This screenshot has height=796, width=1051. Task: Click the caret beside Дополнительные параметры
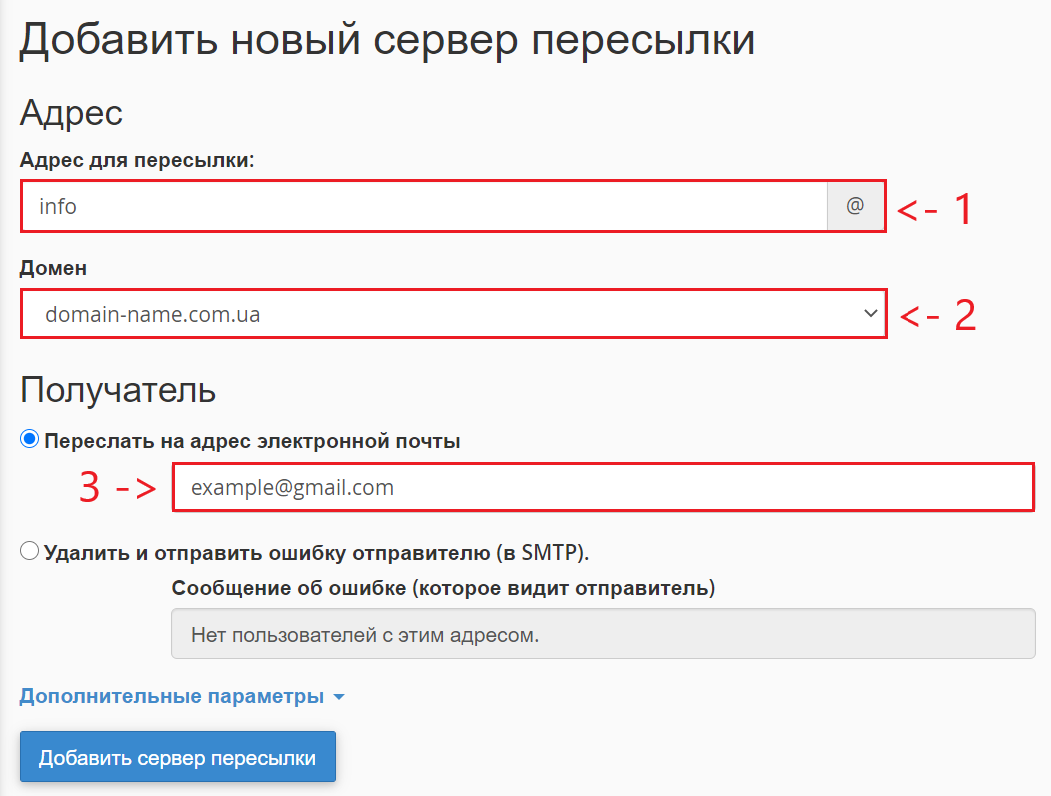pos(338,697)
